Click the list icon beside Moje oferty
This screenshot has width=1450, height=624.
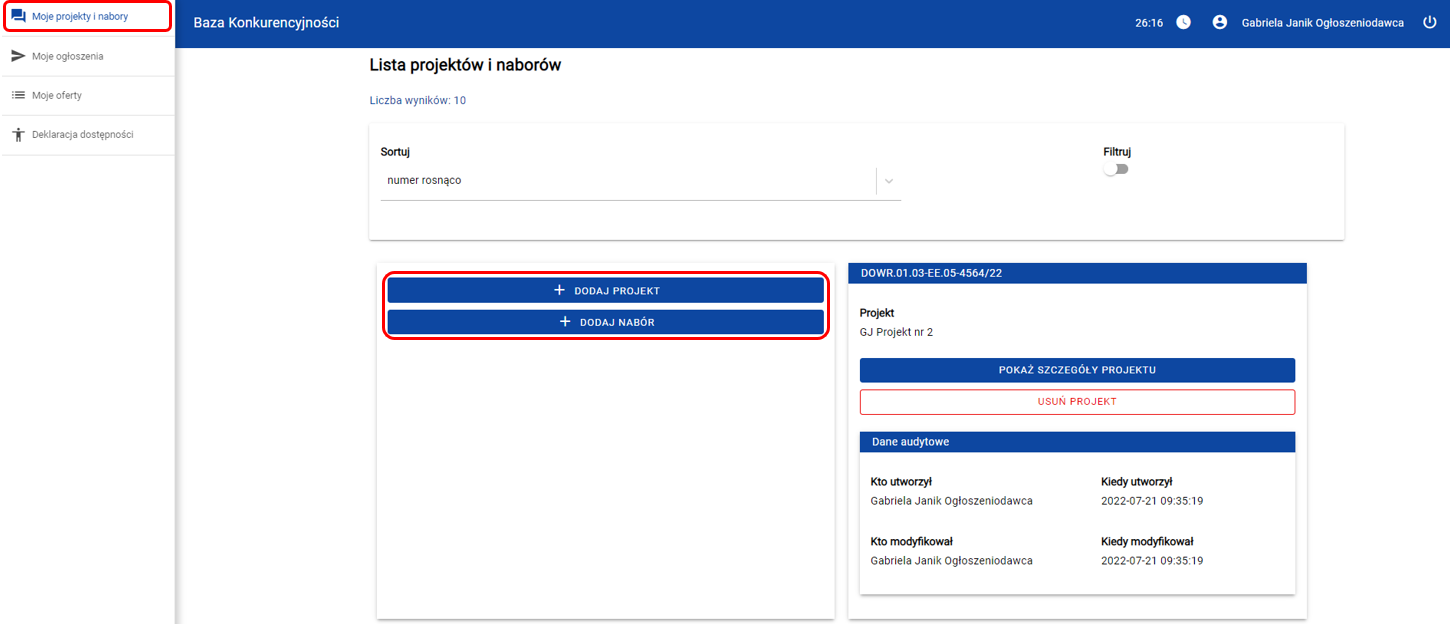pyautogui.click(x=18, y=95)
